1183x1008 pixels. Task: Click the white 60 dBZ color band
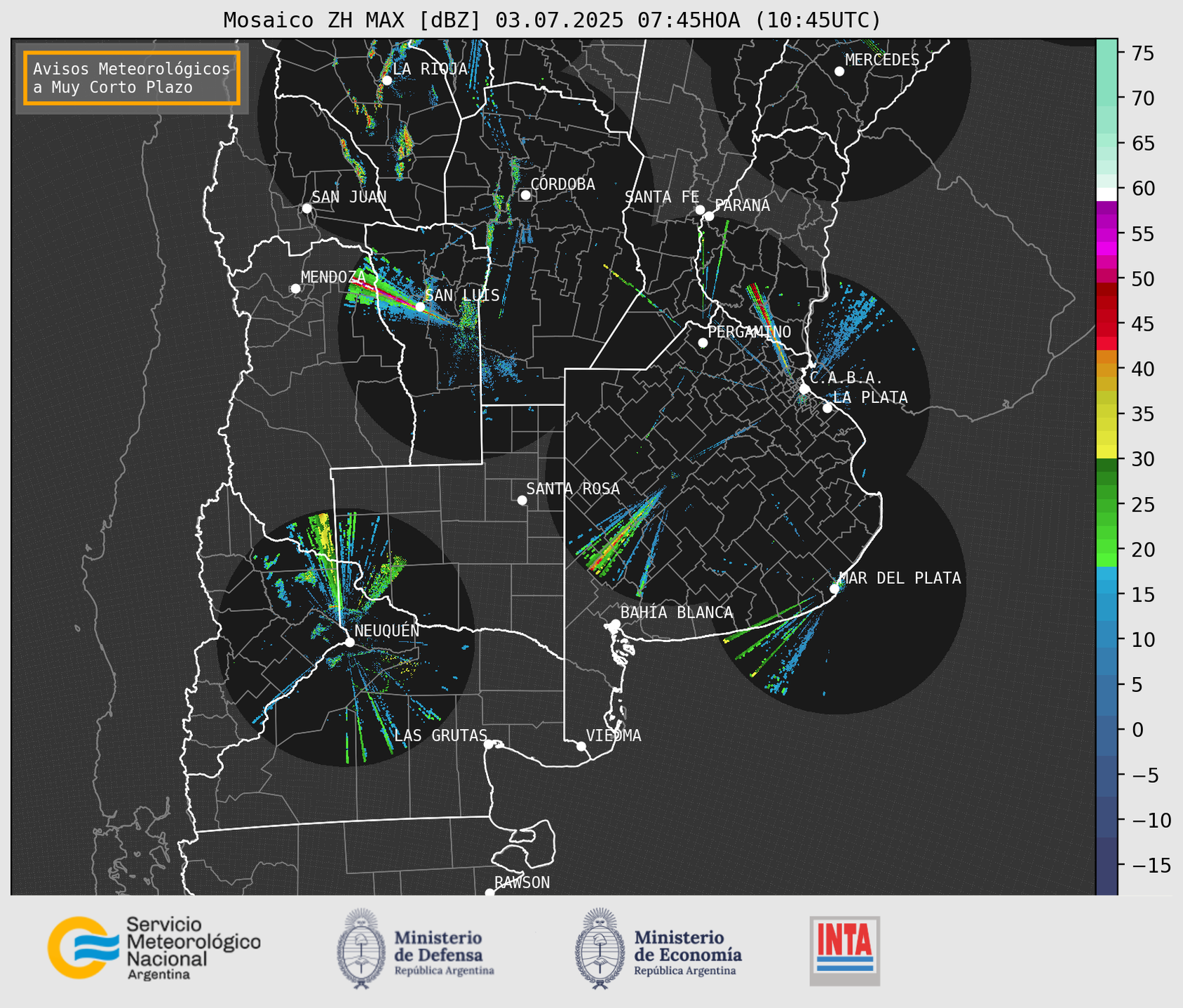(1107, 194)
